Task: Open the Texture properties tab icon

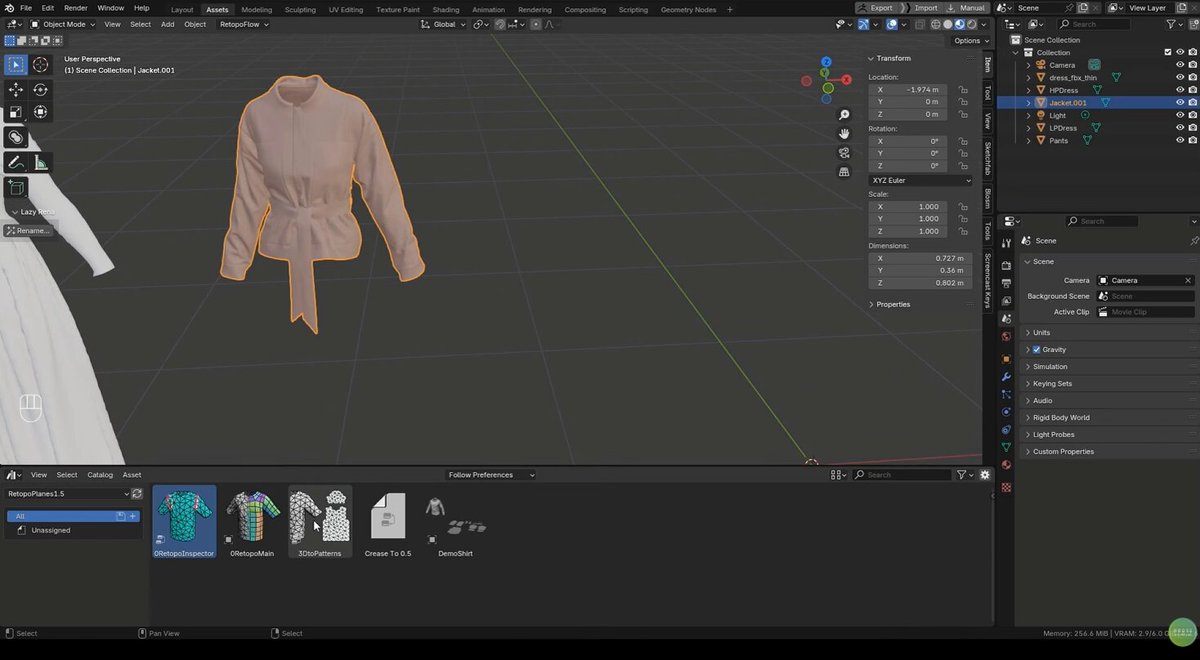Action: pyautogui.click(x=1006, y=487)
